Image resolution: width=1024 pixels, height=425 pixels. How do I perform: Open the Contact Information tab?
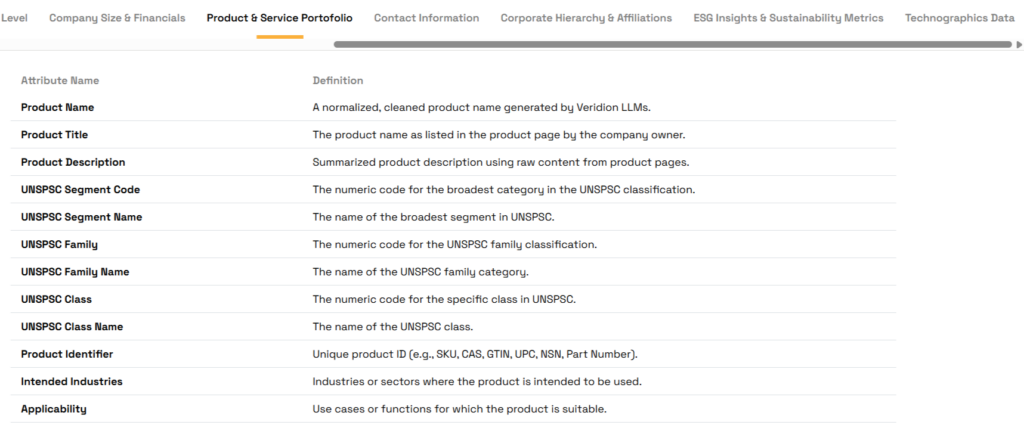[x=426, y=18]
